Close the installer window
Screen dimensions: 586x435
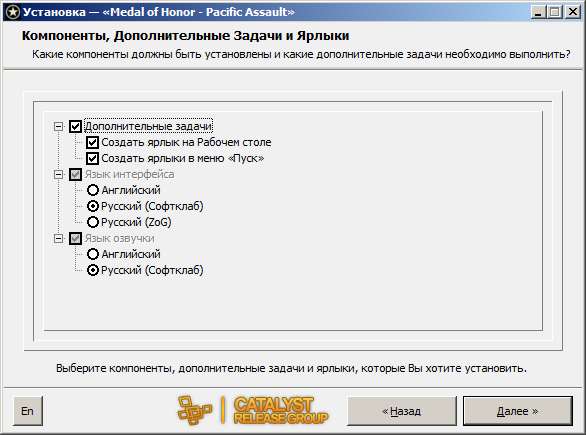click(x=573, y=12)
